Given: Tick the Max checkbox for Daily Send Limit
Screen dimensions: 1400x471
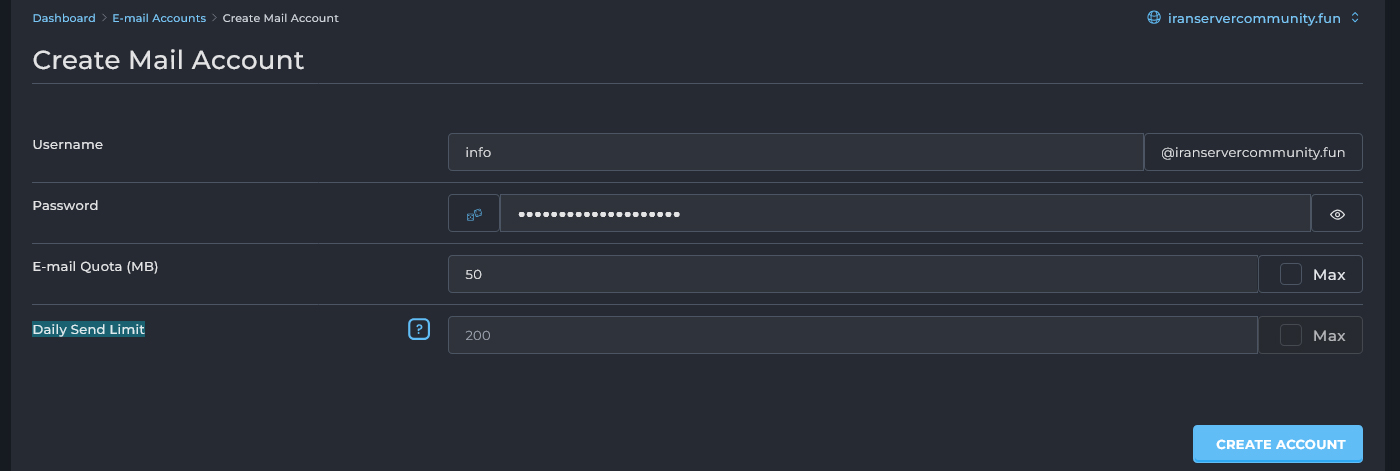Looking at the screenshot, I should 1291,335.
